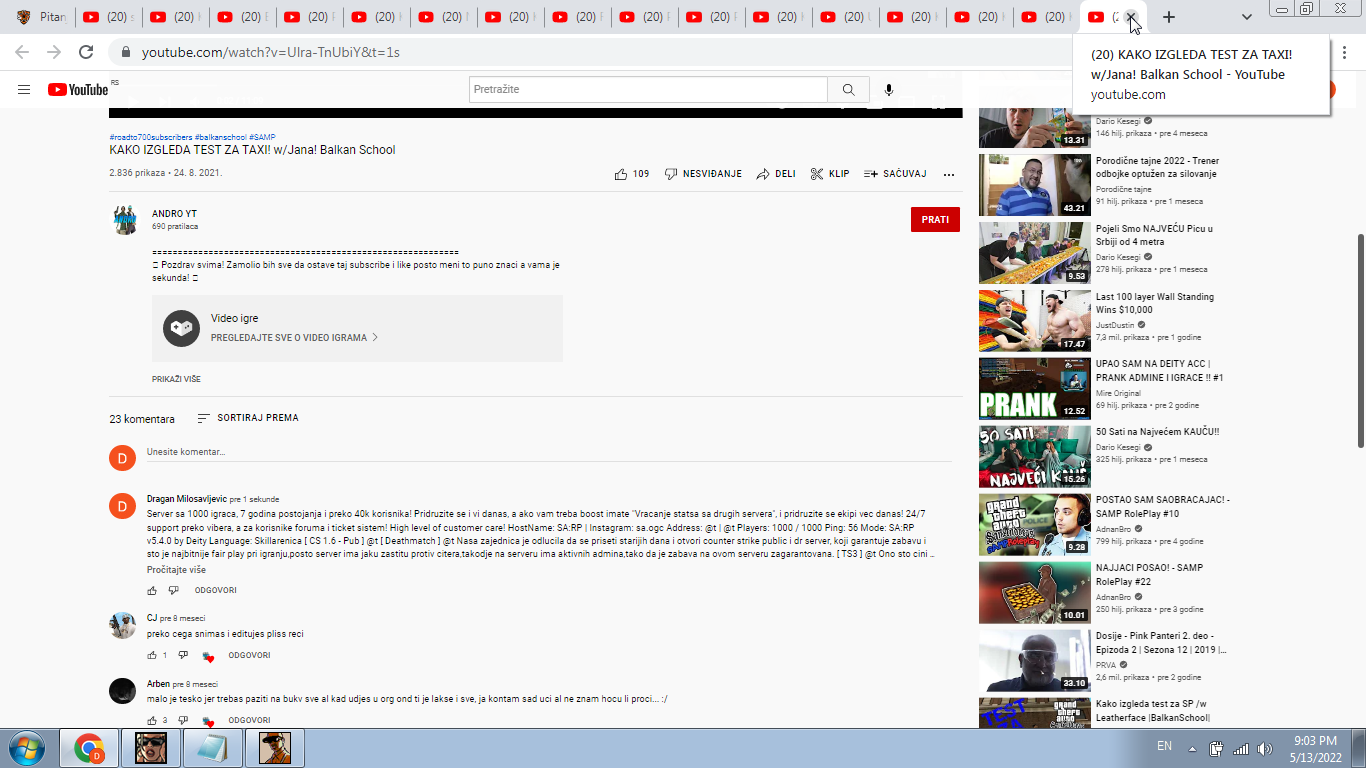Open SORTIRAJ PREMA comment sorting
Viewport: 1366px width, 768px height.
pos(248,418)
